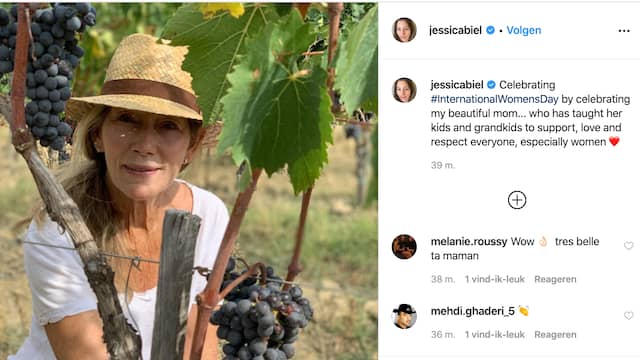View likes on melanie.roussy's comment
This screenshot has height=360, width=640.
click(x=494, y=279)
